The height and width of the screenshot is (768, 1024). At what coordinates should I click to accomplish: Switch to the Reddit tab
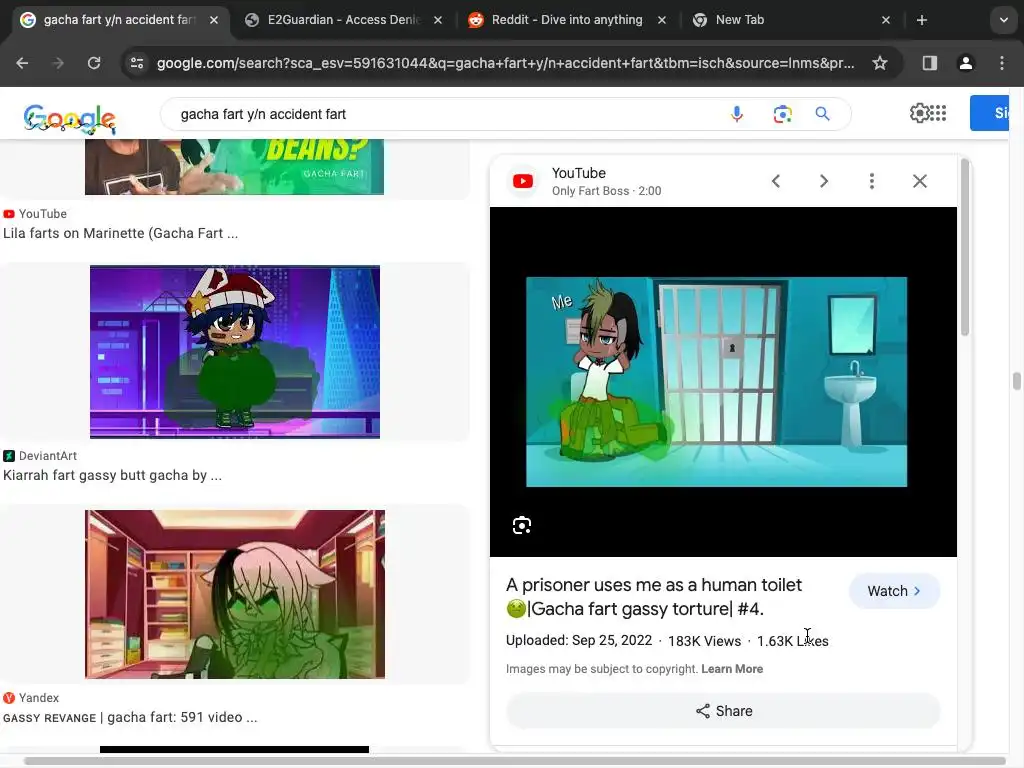pos(566,20)
